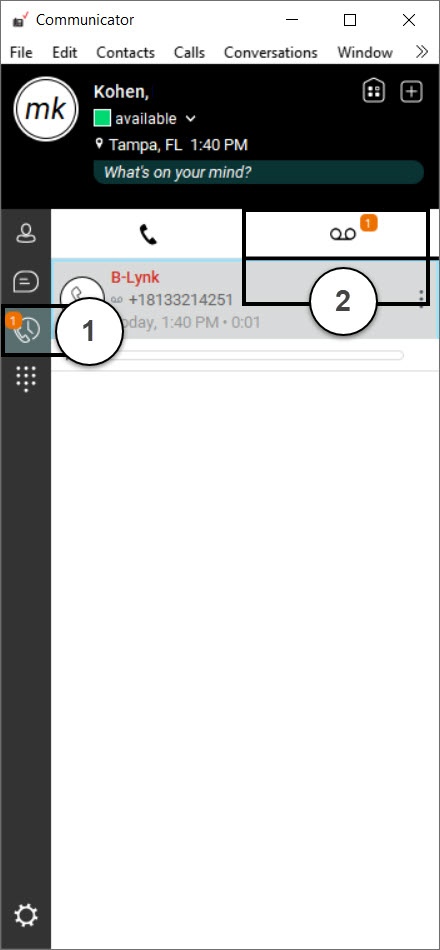The width and height of the screenshot is (440, 950).
Task: Switch to the voicemail tab
Action: point(343,234)
